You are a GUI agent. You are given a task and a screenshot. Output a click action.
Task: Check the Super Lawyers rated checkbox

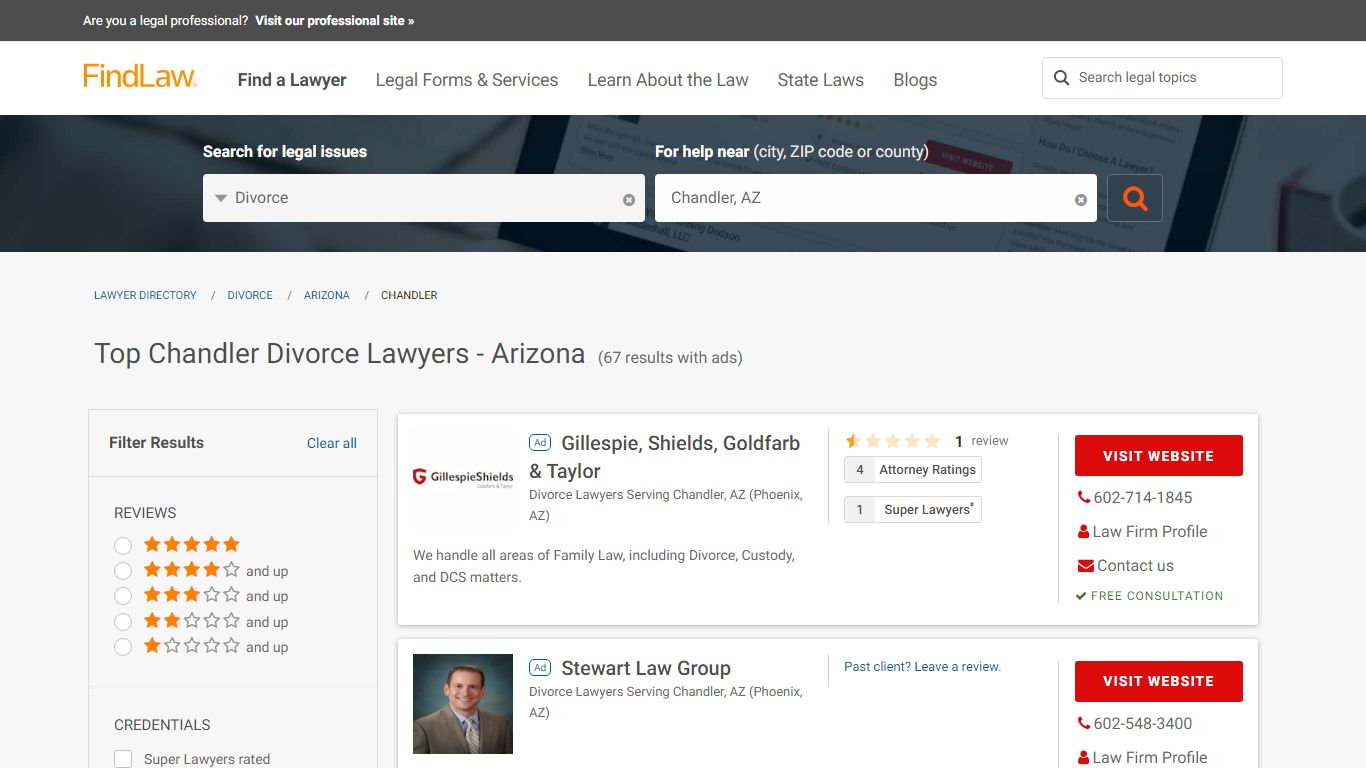[x=123, y=759]
